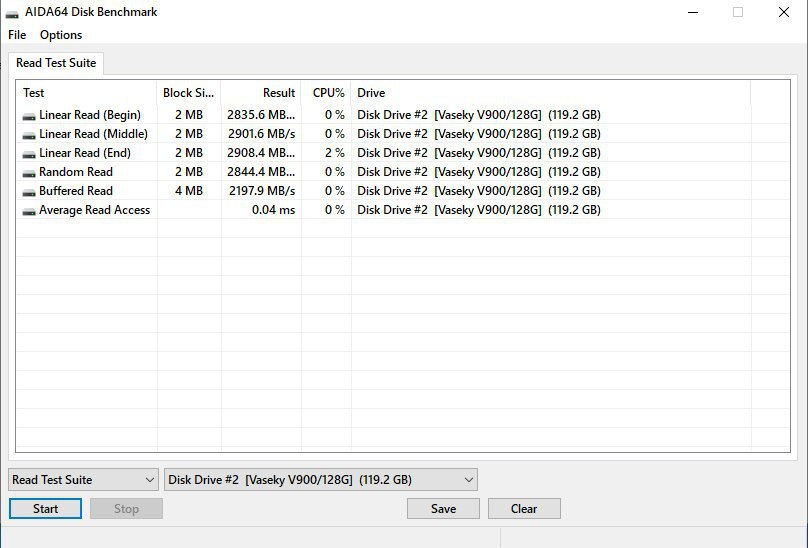Click the Drive column header
808x548 pixels.
pos(551,93)
